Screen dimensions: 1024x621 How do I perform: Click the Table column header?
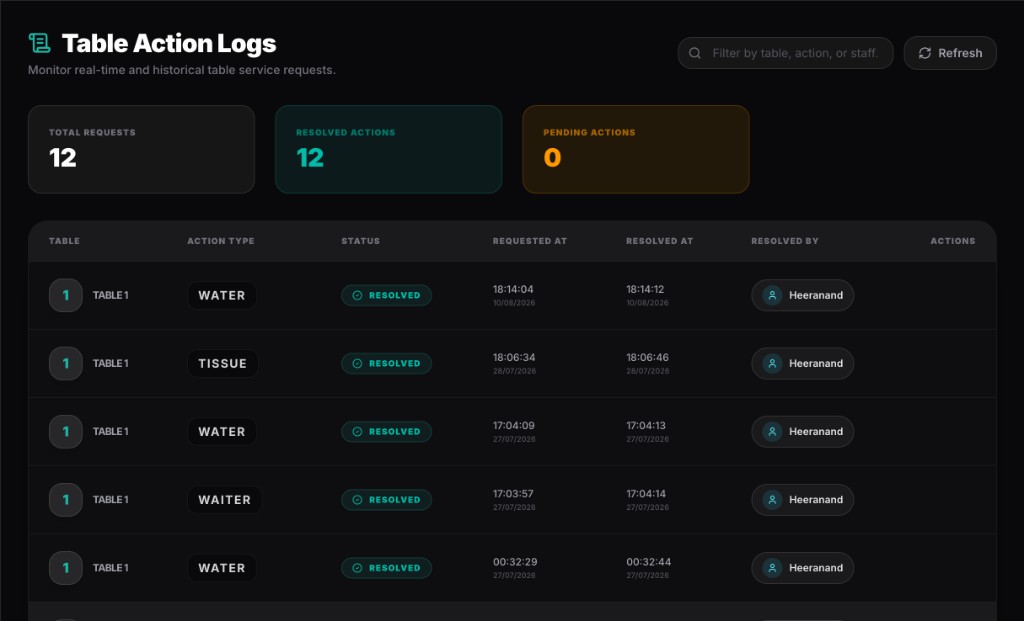click(x=64, y=241)
